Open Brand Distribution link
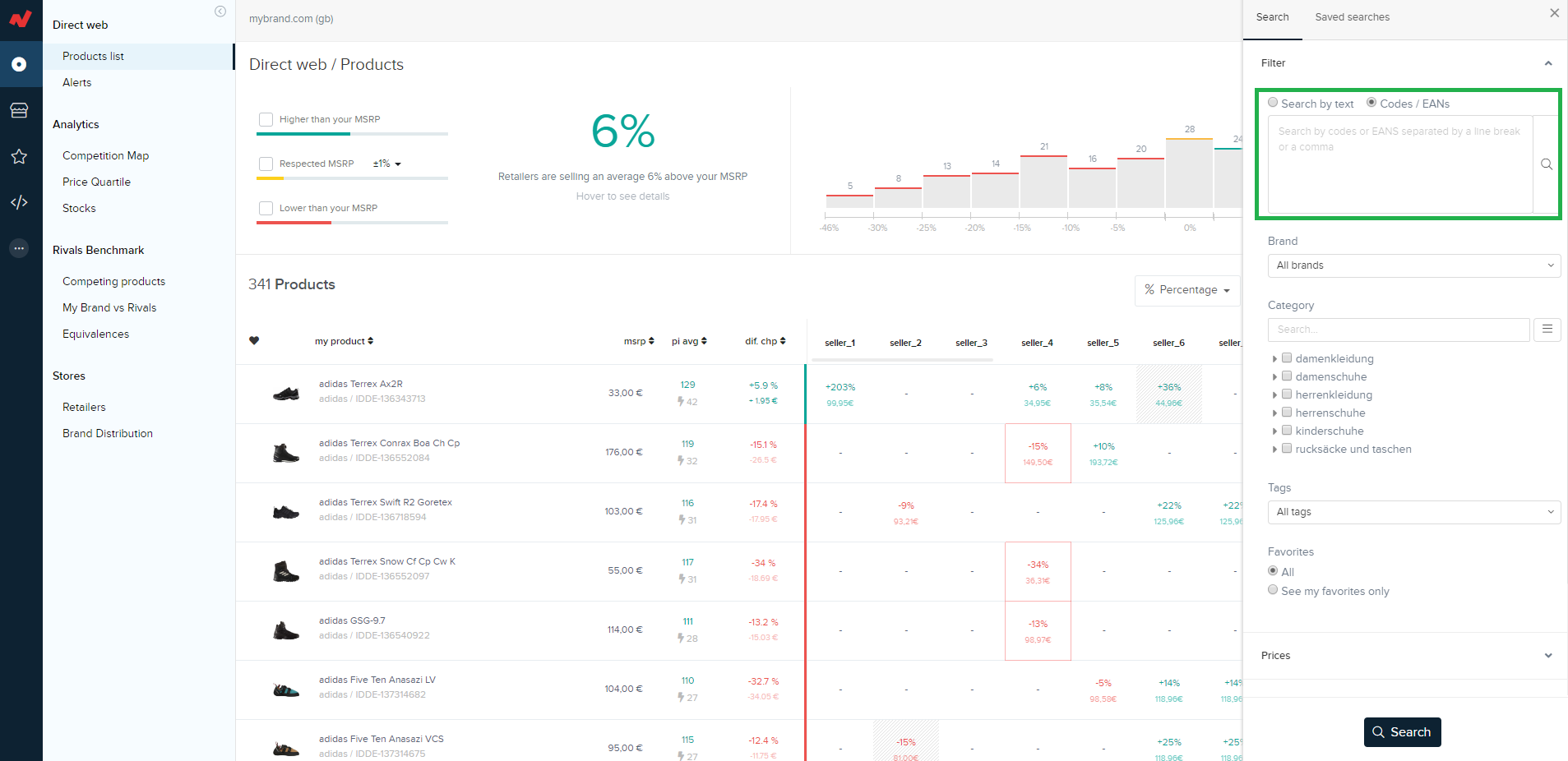Image resolution: width=1568 pixels, height=761 pixels. 108,433
